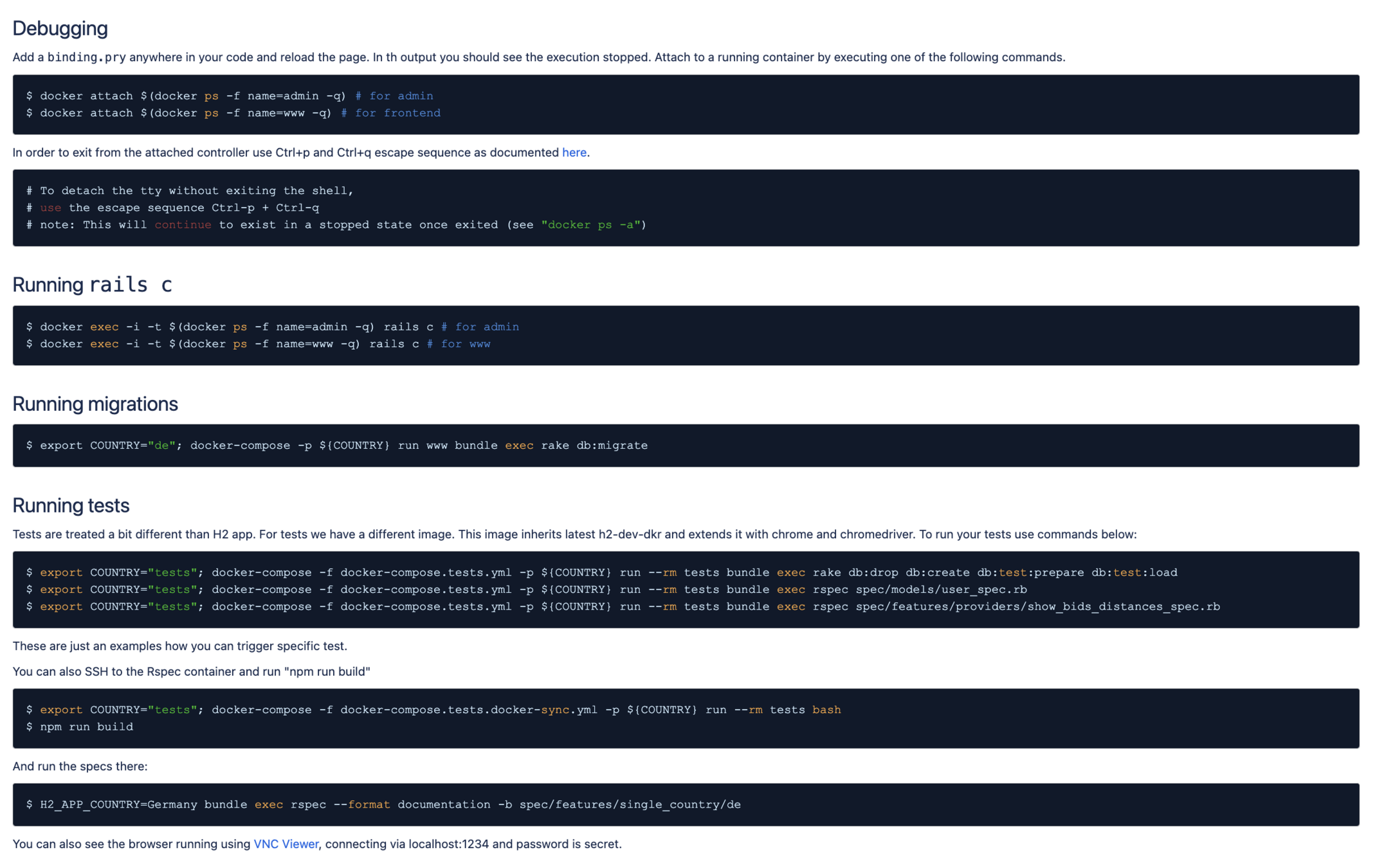This screenshot has height=868, width=1377.
Task: Click the 'npm run build' code line
Action: coord(86,727)
